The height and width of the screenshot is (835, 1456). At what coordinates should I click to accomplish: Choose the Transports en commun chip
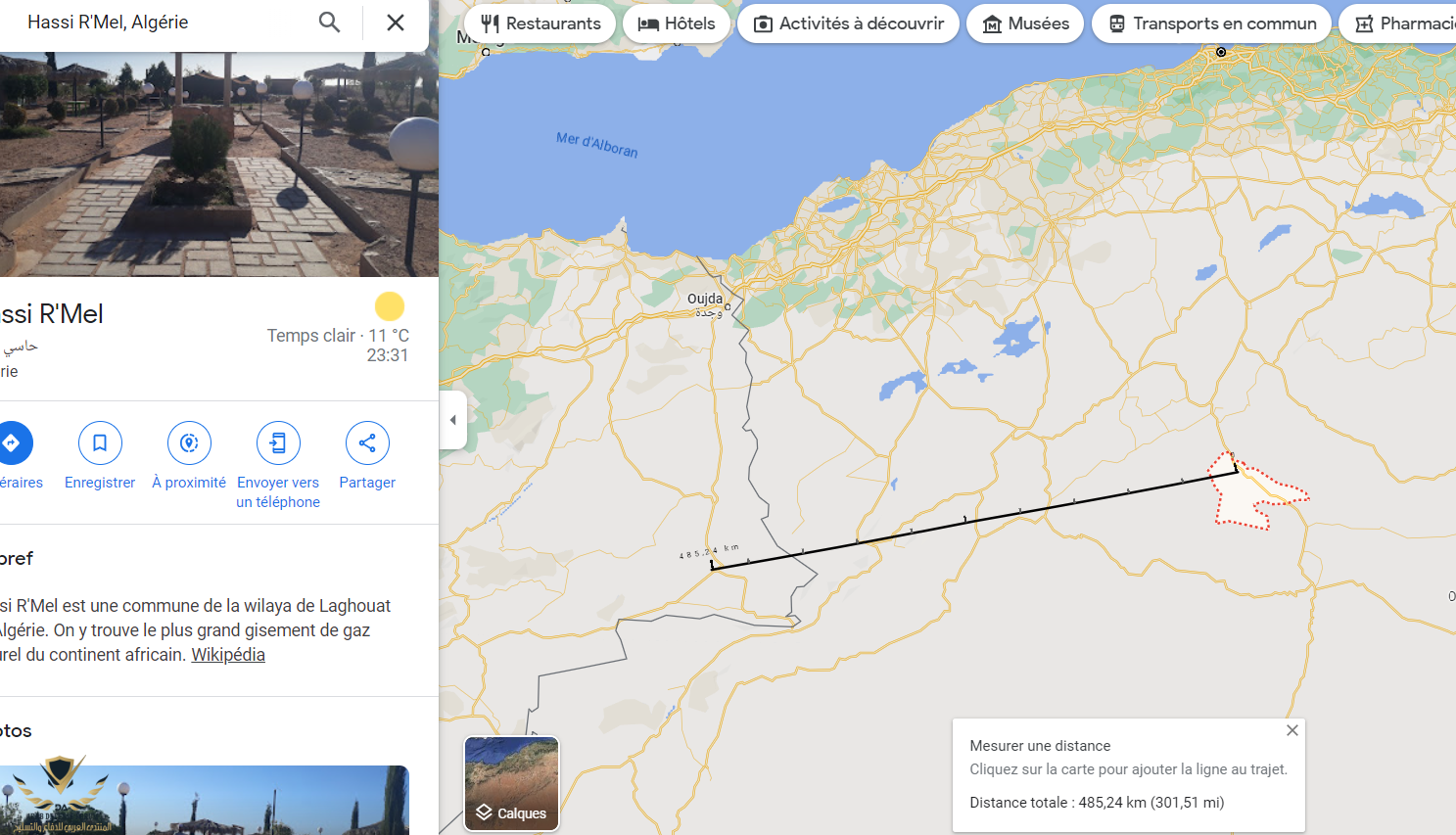pyautogui.click(x=1211, y=23)
